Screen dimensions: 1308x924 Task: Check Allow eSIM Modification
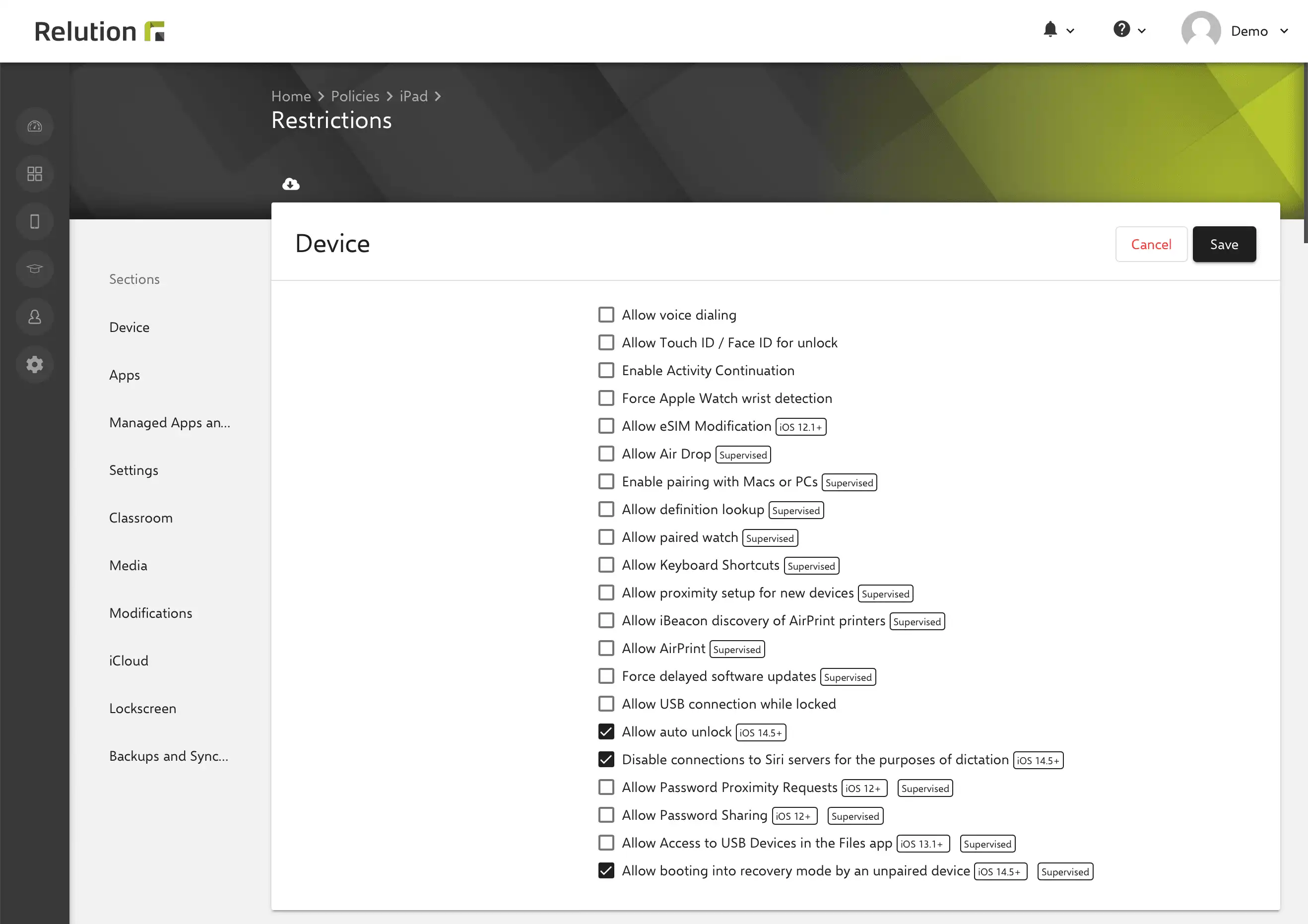coord(606,426)
